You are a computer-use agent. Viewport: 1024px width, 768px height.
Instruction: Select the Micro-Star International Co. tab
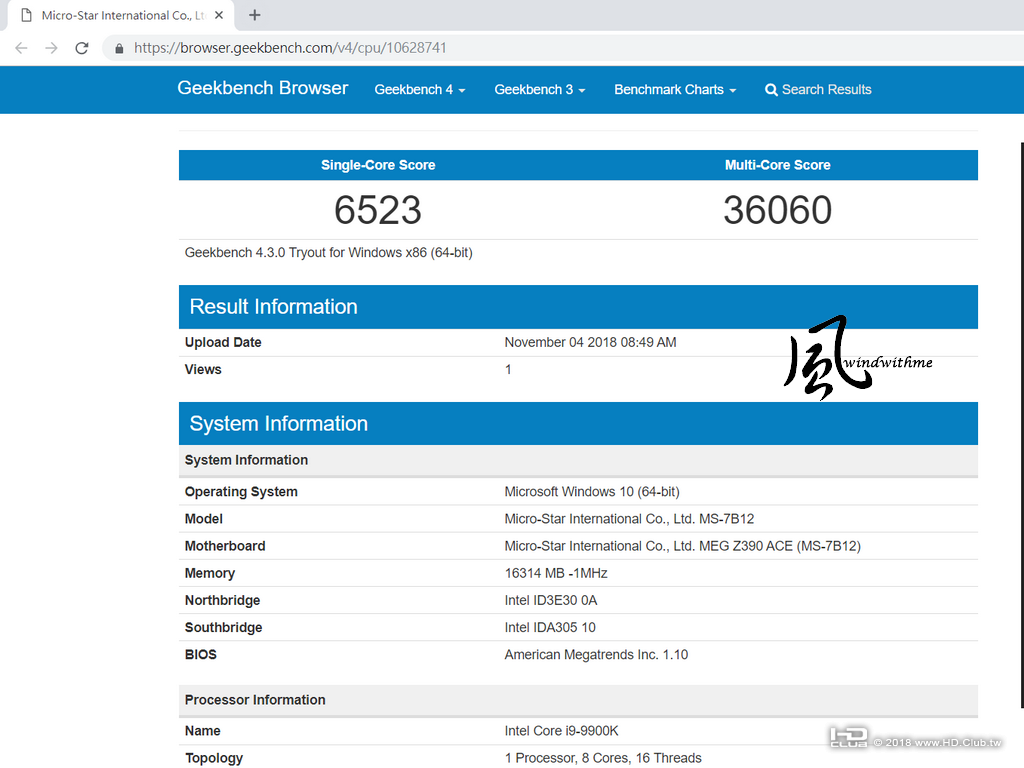pos(121,15)
